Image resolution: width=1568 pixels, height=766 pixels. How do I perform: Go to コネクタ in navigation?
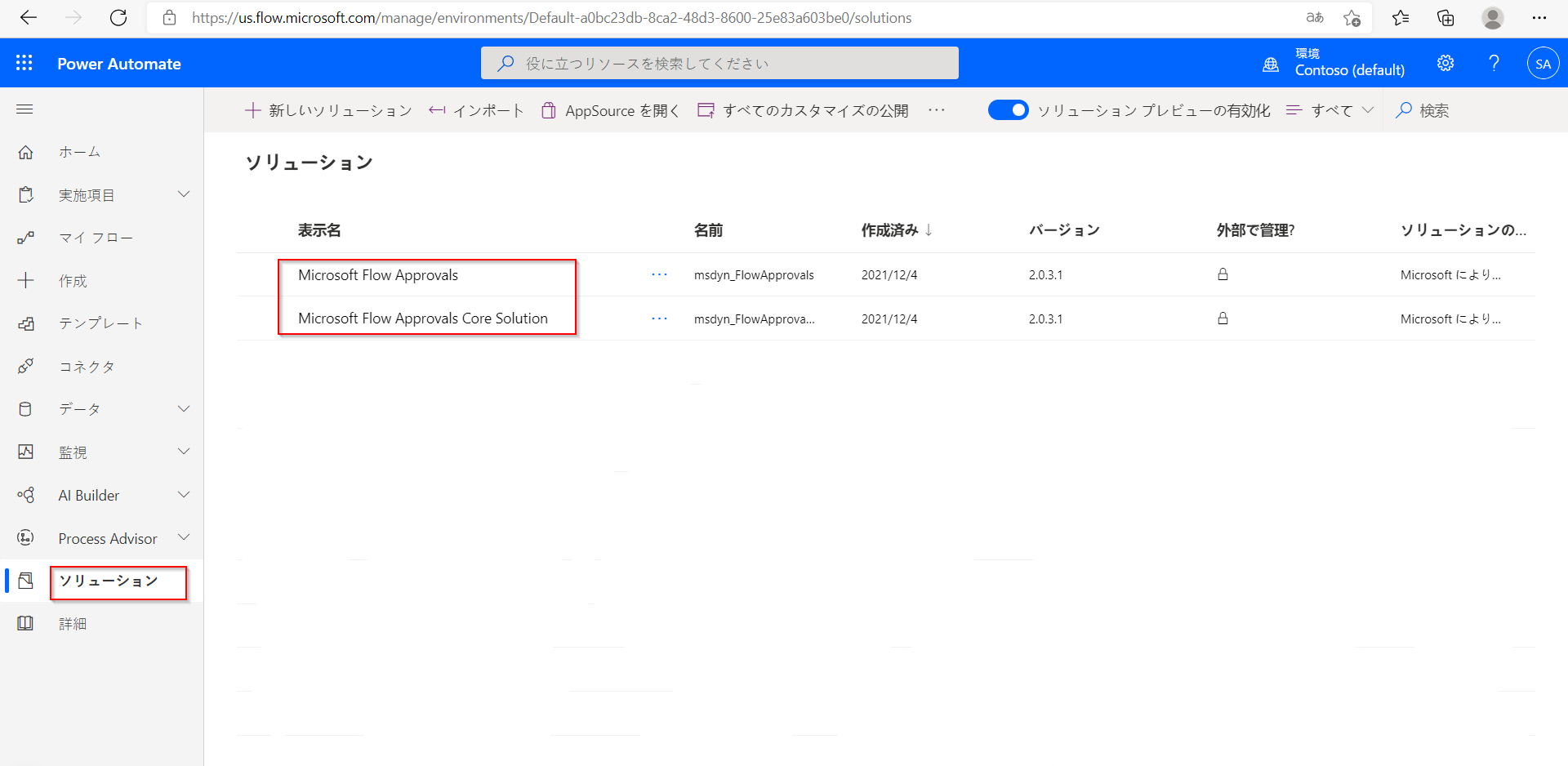(x=87, y=367)
